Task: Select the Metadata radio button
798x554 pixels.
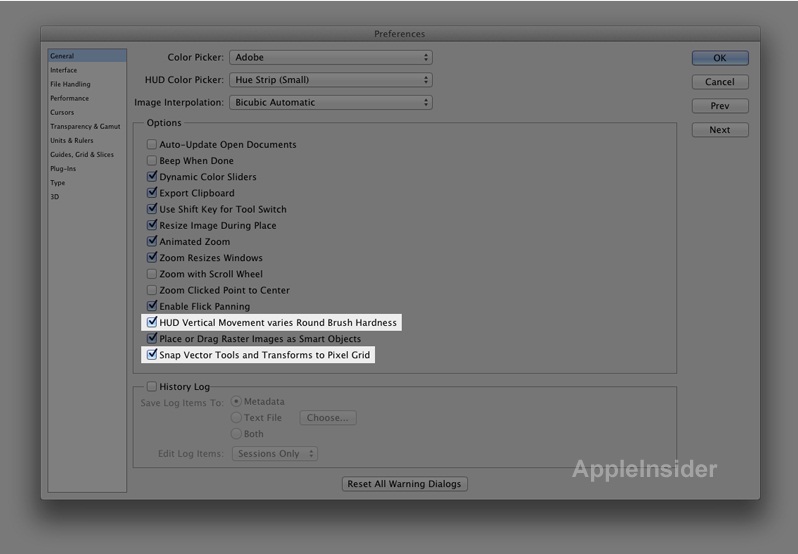Action: tap(236, 401)
